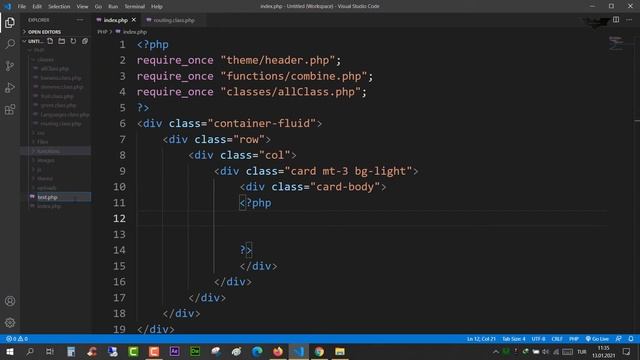Click line number 6 in the gutter
Image resolution: width=640 pixels, height=360 pixels.
[x=122, y=123]
